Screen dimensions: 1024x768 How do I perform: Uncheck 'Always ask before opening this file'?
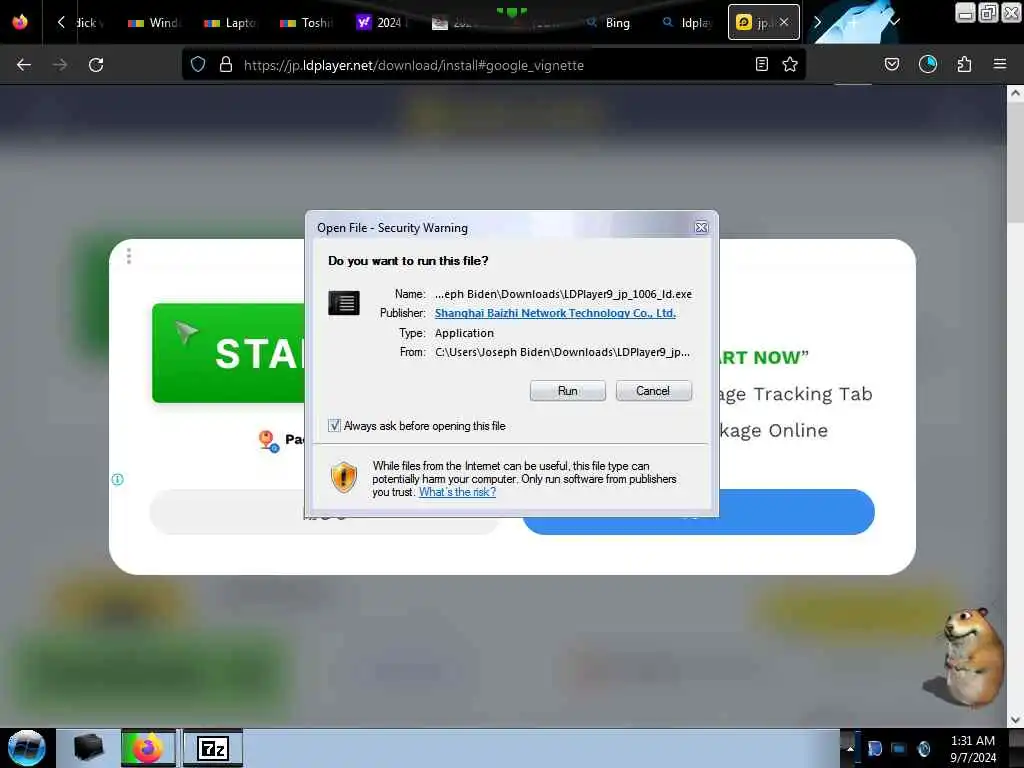click(334, 426)
